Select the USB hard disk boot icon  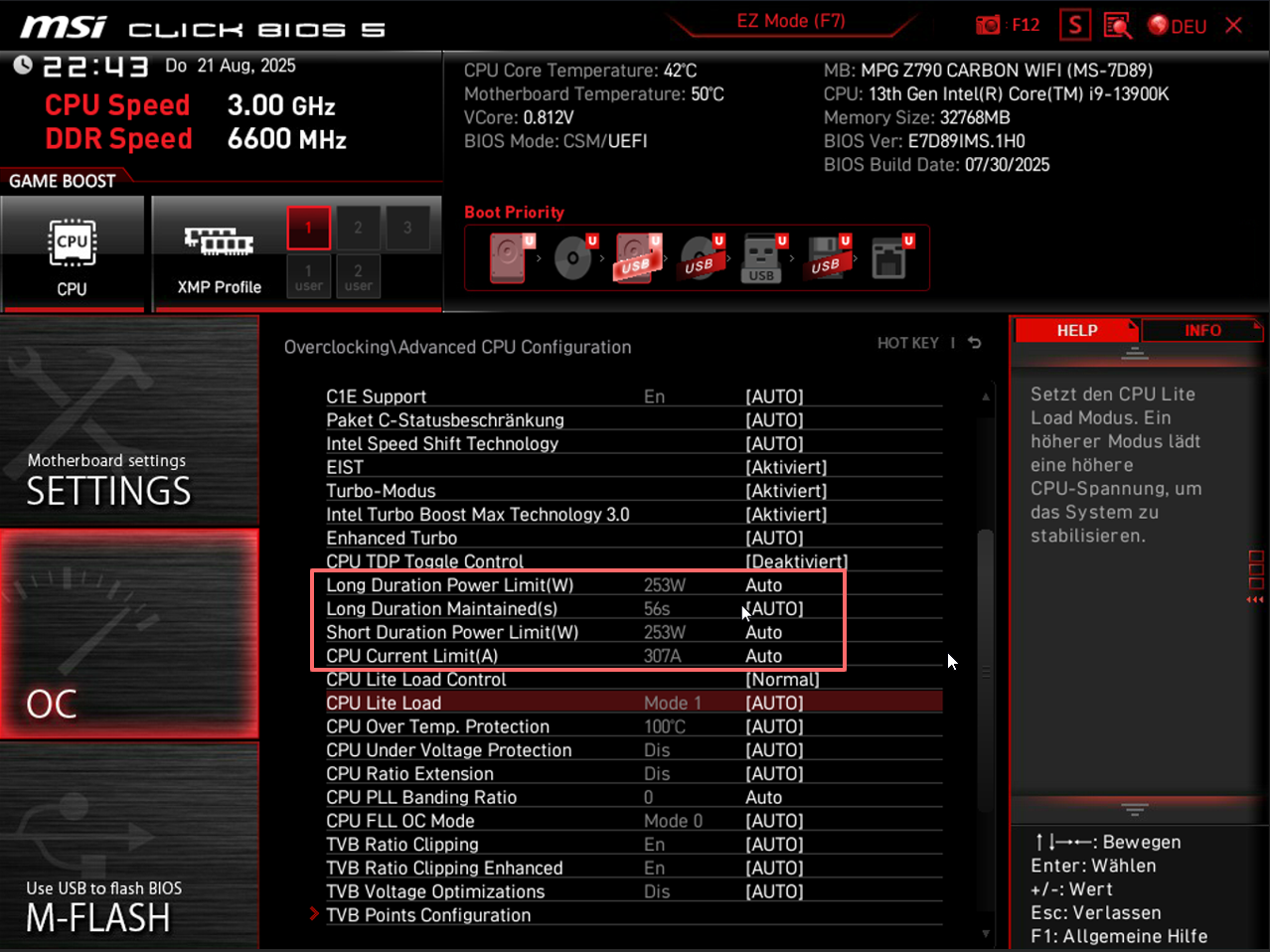[x=637, y=258]
